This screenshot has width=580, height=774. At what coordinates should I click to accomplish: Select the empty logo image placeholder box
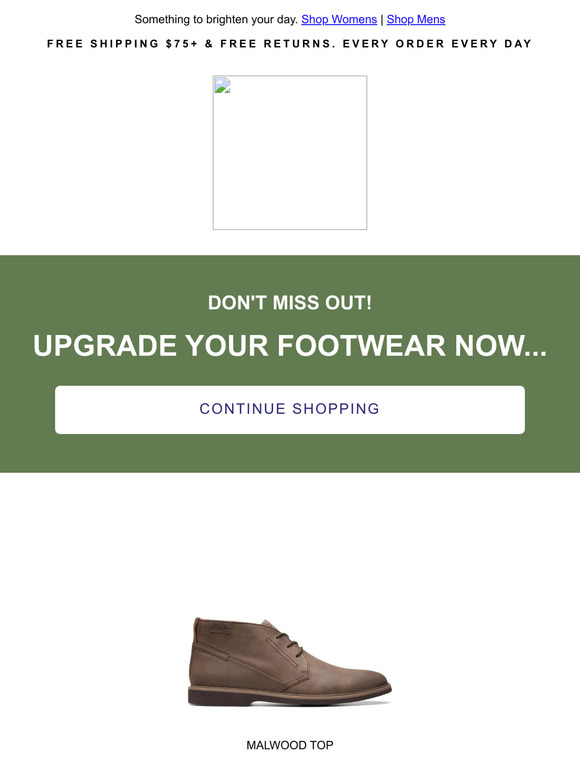point(290,153)
